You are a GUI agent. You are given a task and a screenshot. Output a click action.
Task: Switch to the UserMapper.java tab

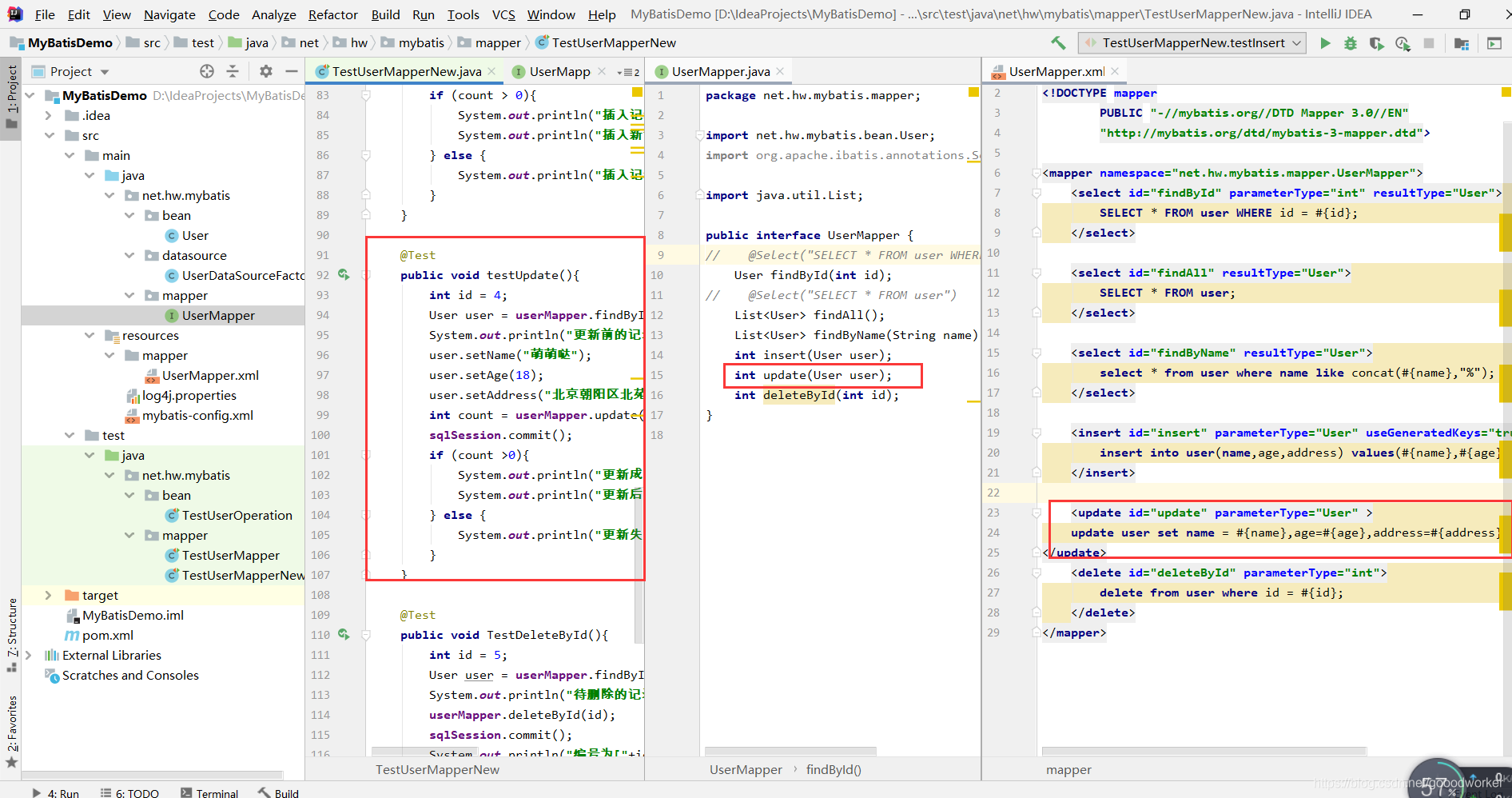(x=719, y=71)
